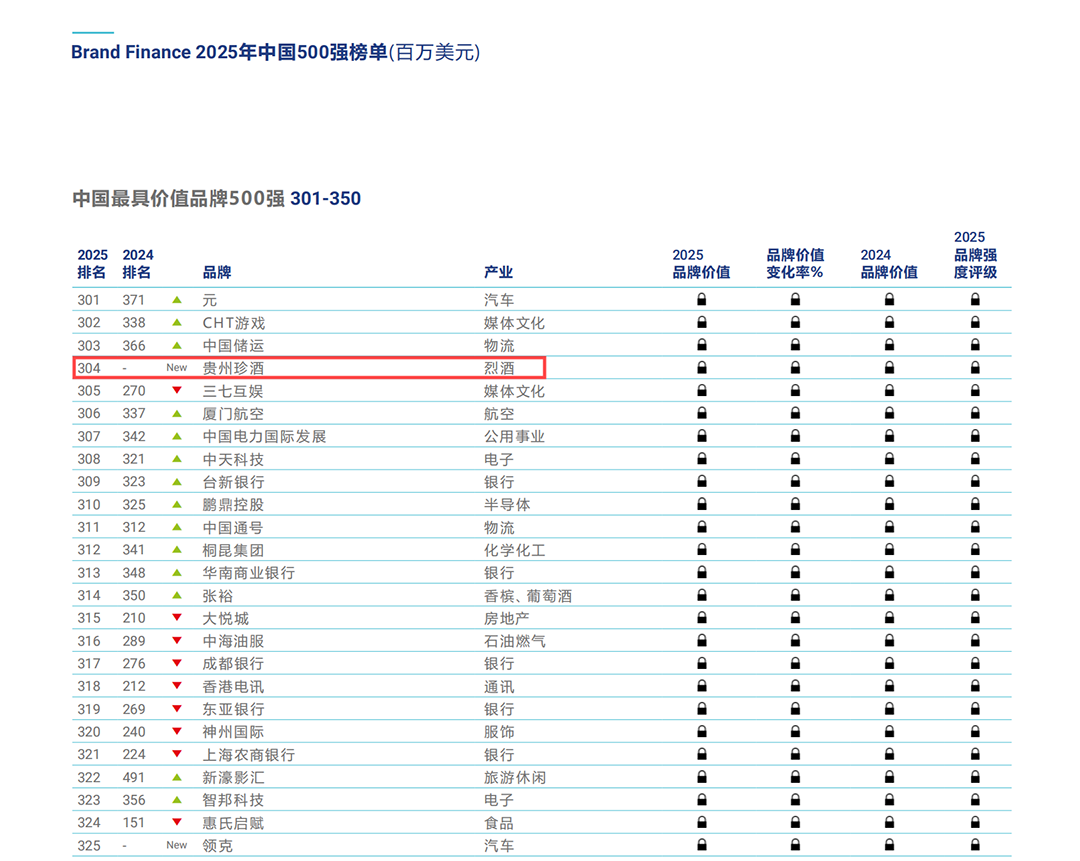
Task: Click the 2024 排名 column header
Action: pyautogui.click(x=138, y=264)
